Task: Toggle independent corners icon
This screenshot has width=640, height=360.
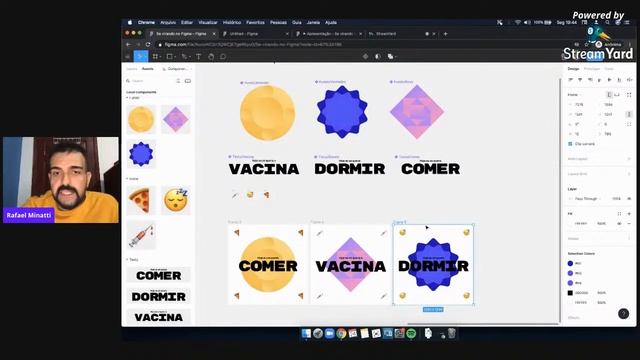Action: pos(629,124)
